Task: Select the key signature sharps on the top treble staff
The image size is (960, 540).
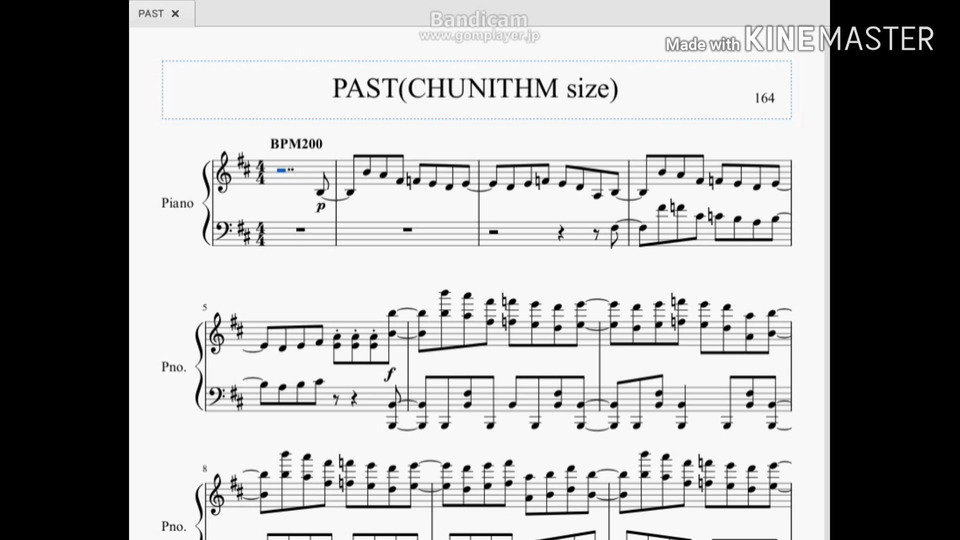Action: (x=244, y=167)
